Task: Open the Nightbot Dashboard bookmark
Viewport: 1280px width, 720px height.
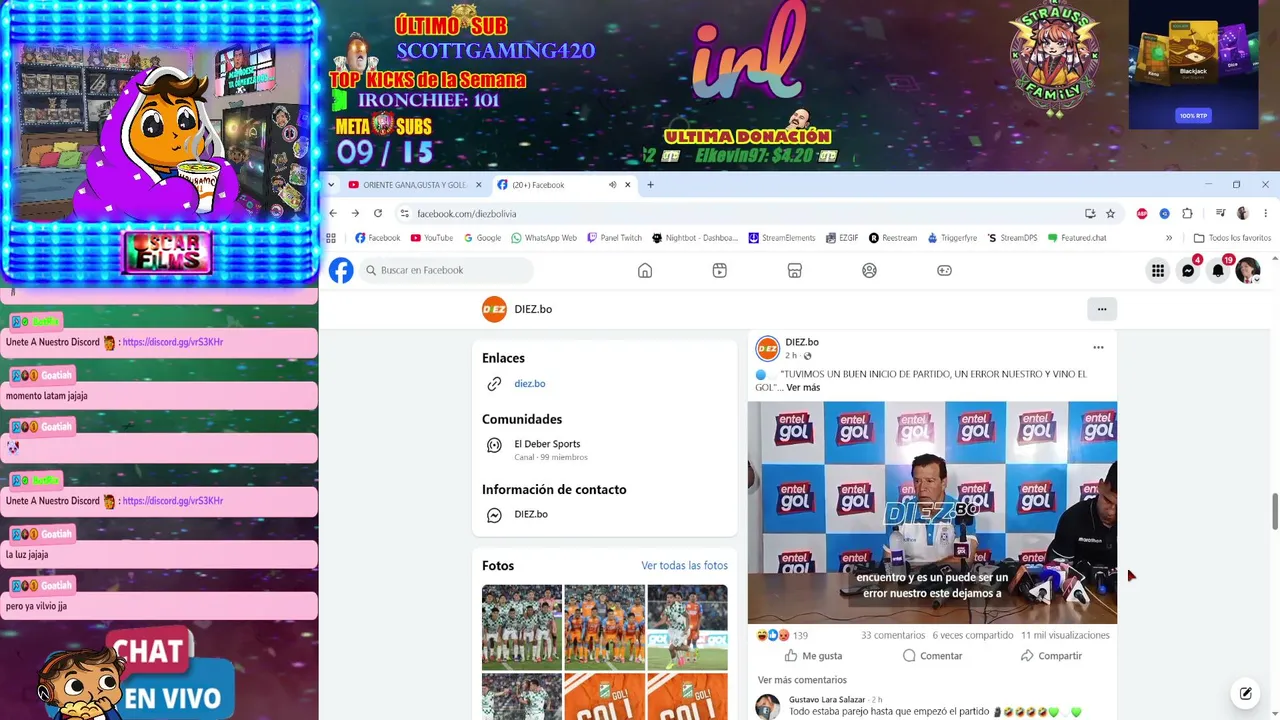Action: click(695, 238)
